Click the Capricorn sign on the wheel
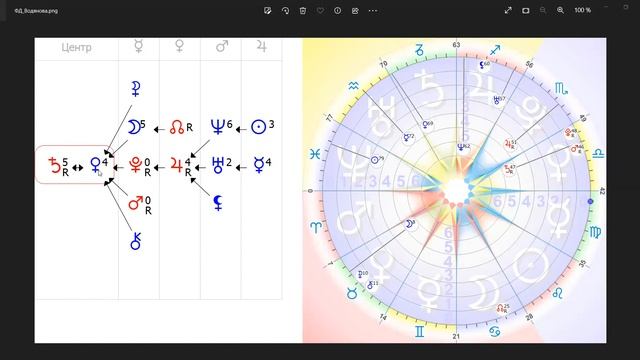 tap(419, 50)
